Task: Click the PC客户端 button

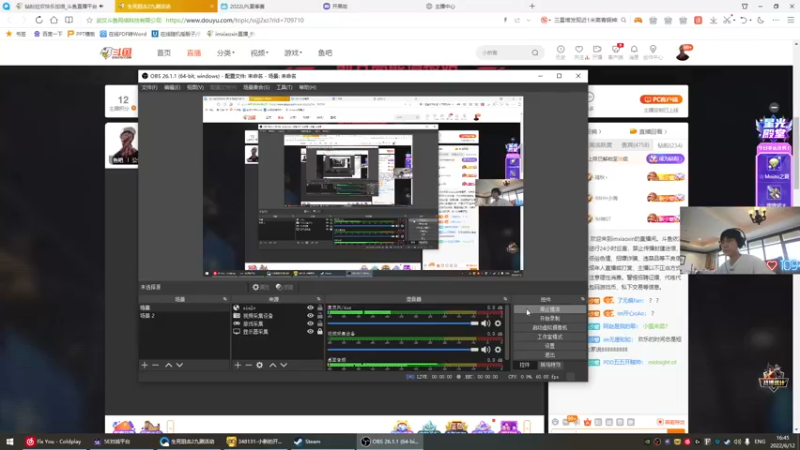Action: [661, 99]
